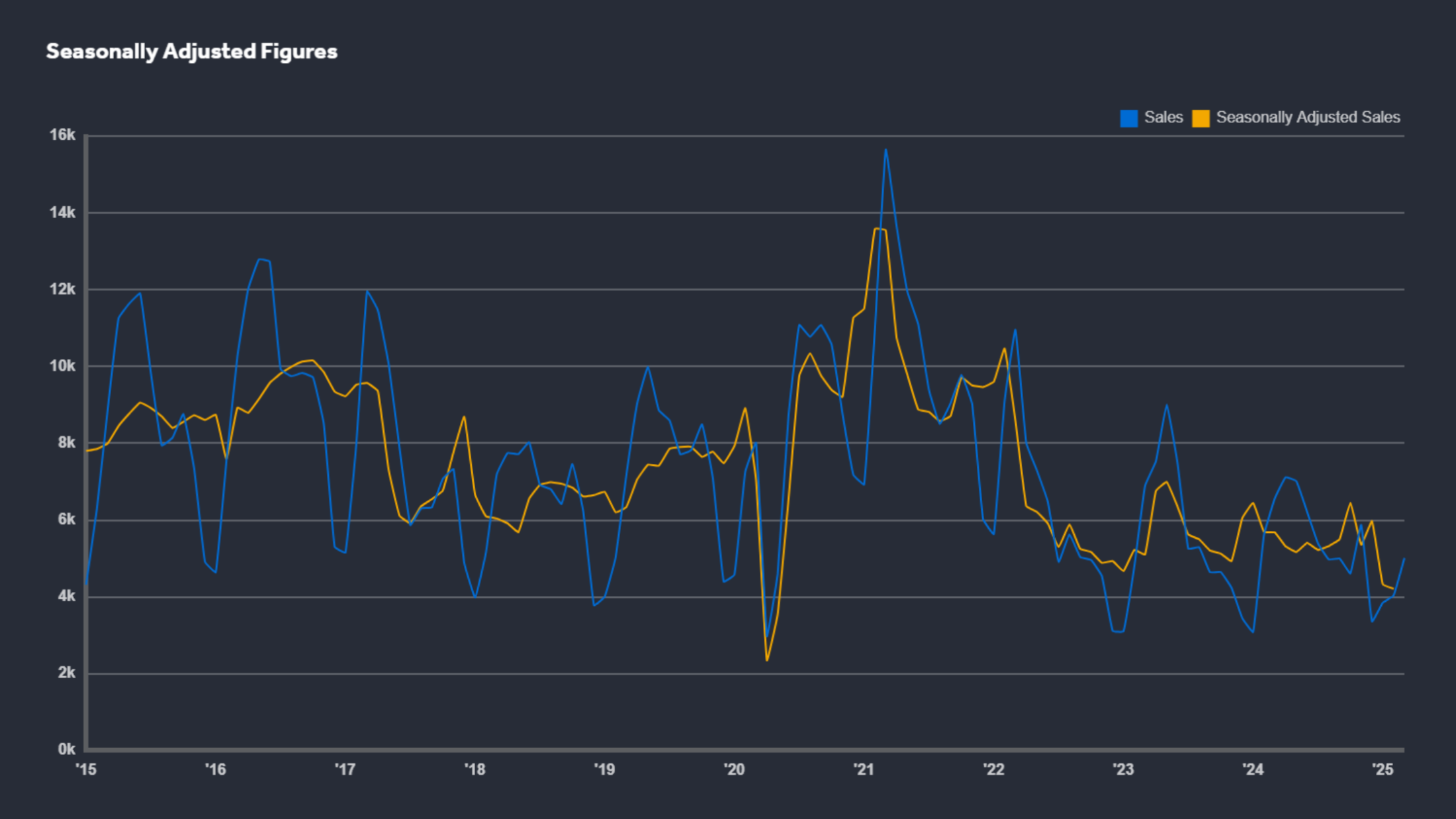Click the '19 x-axis year label
This screenshot has width=1456, height=819.
(604, 770)
